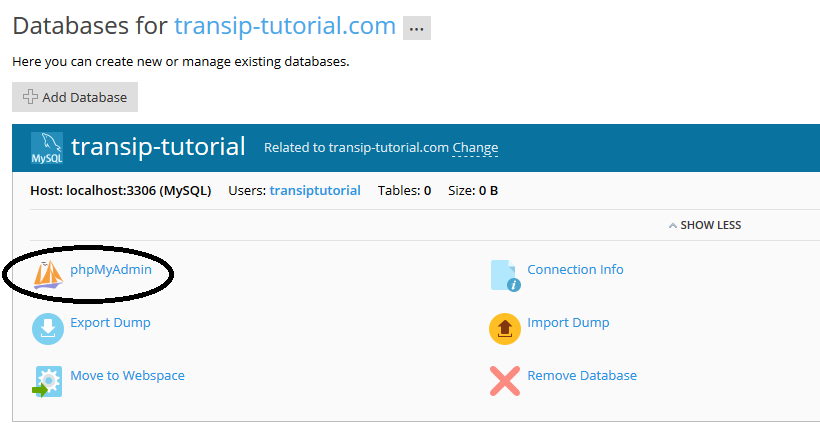Image resolution: width=820 pixels, height=423 pixels.
Task: Open the Move to Webspace link
Action: (128, 375)
